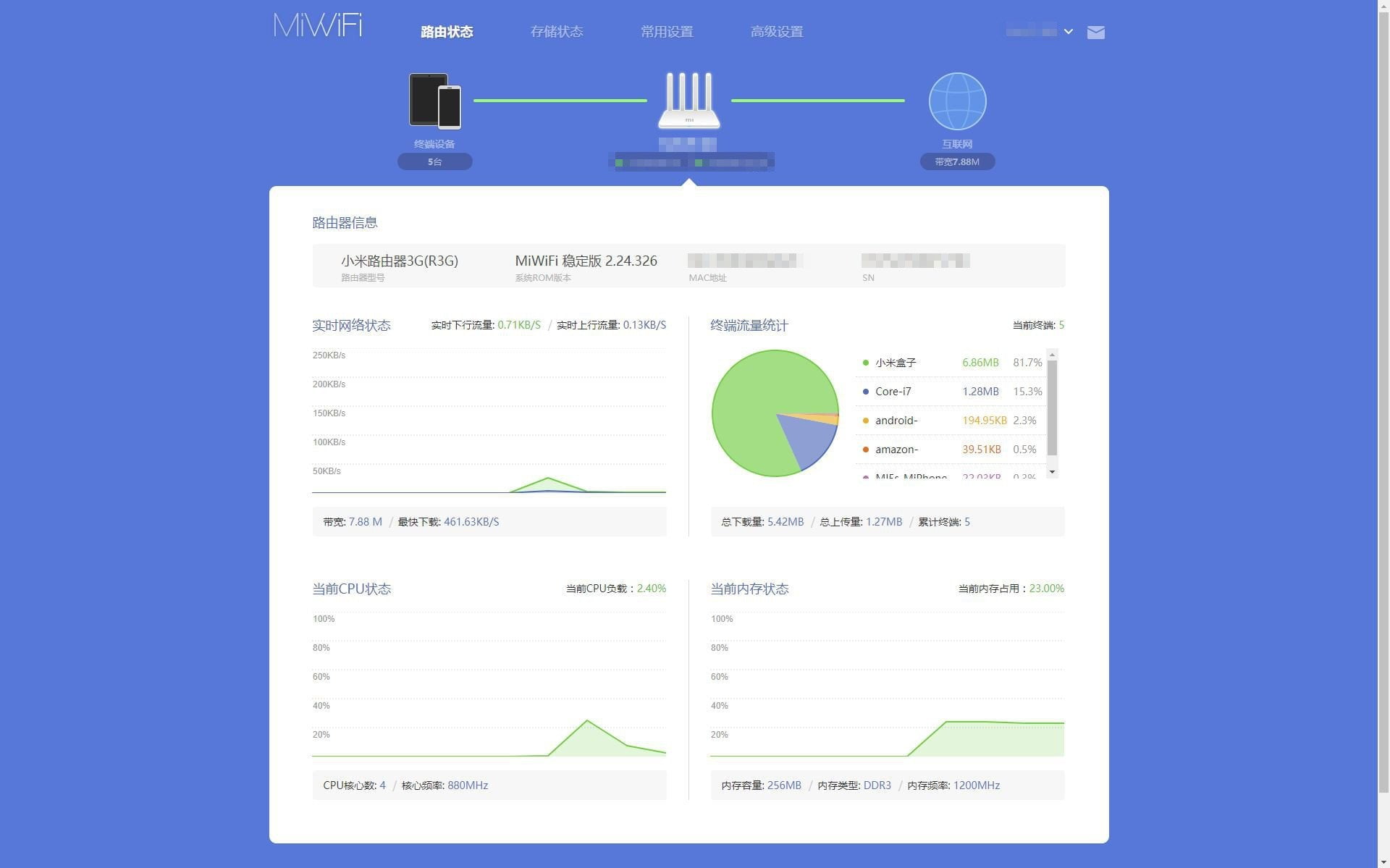Click the MiWiFi logo
This screenshot has width=1390, height=868.
[317, 25]
